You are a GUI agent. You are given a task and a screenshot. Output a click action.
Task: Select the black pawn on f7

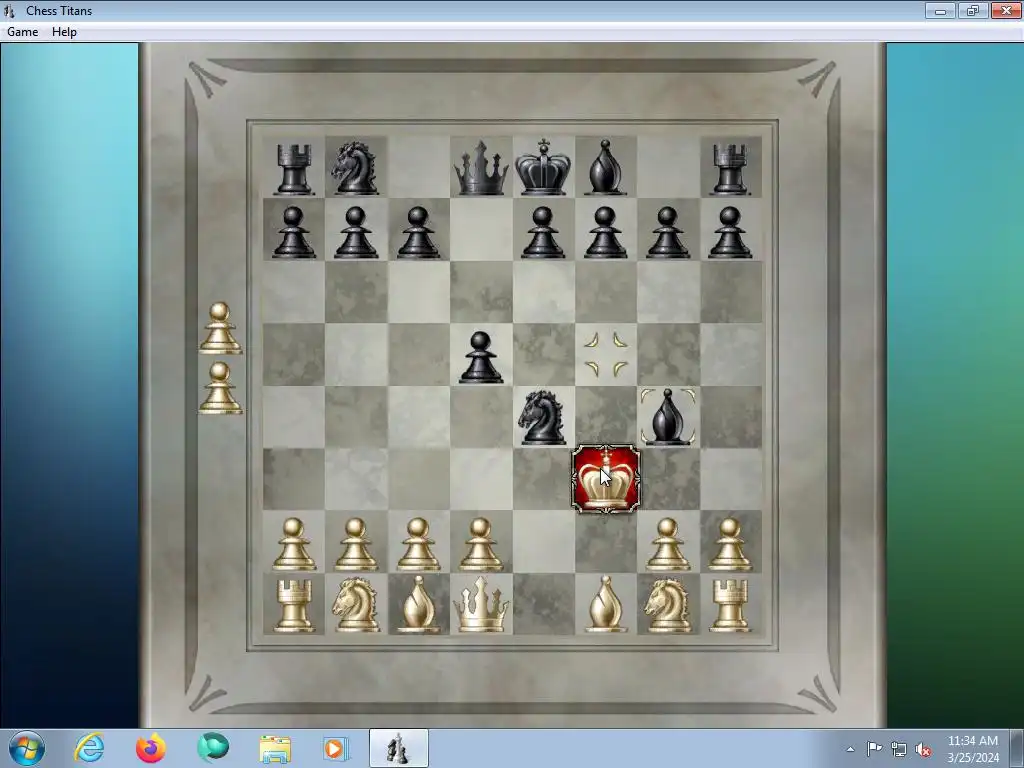tap(605, 232)
